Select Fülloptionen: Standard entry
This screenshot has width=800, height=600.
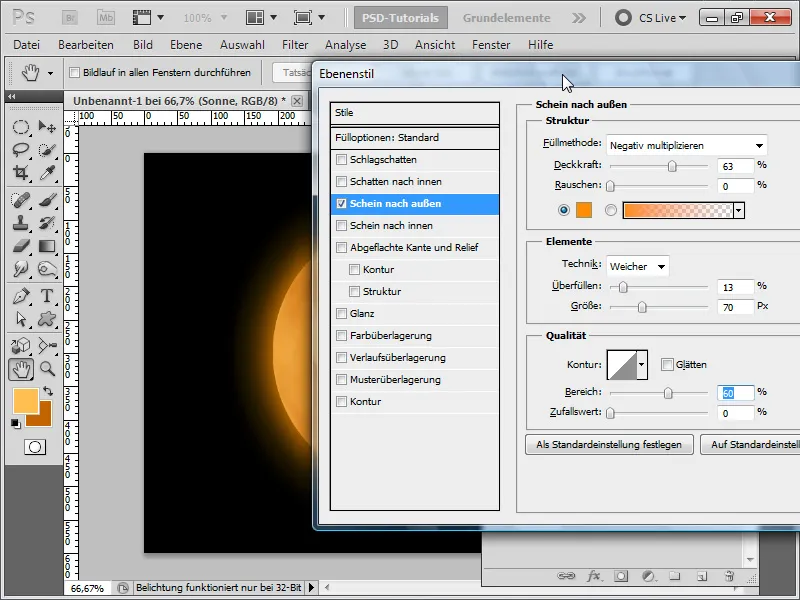414,138
